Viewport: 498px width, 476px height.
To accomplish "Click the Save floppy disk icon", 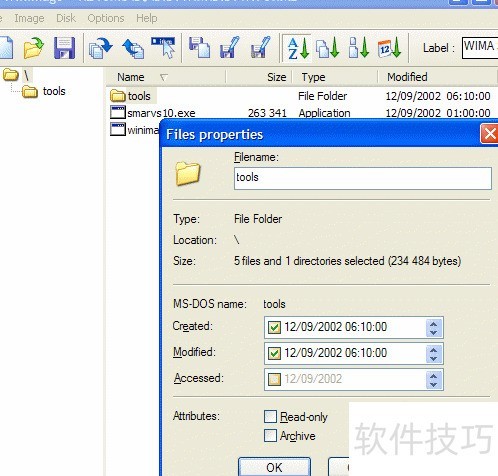I will (64, 48).
